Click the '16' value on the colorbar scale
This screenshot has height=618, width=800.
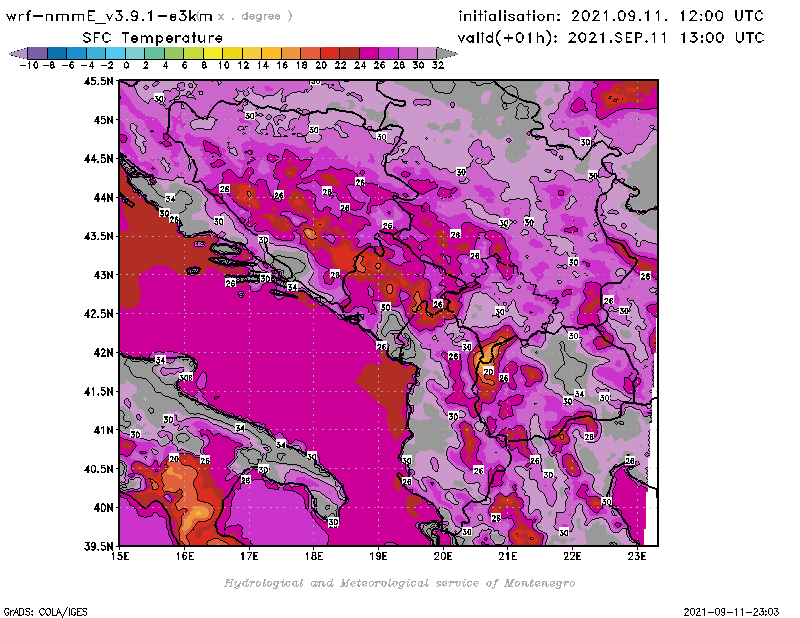pos(282,65)
